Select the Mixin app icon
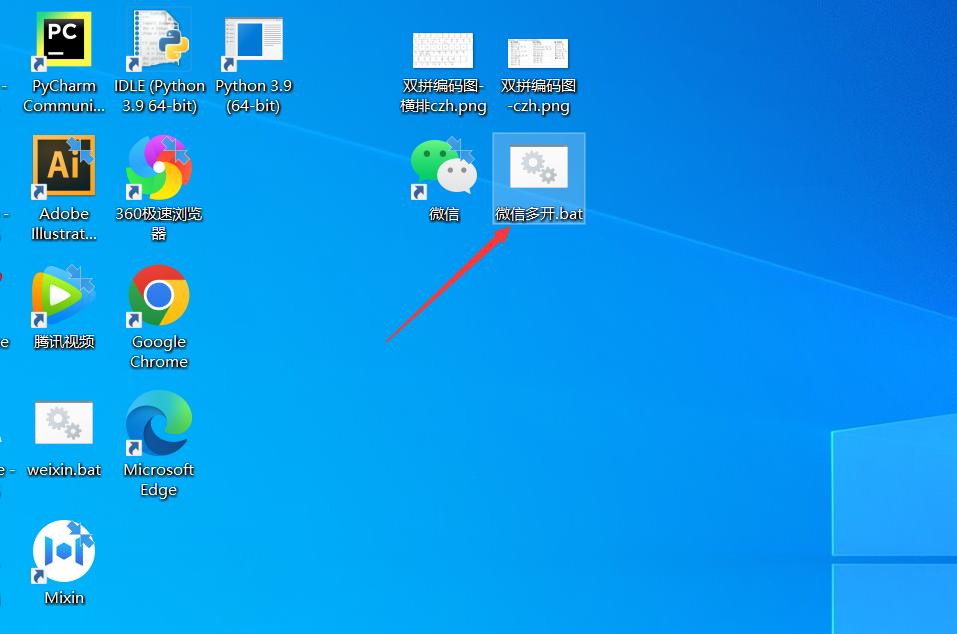The height and width of the screenshot is (634, 957). (63, 551)
